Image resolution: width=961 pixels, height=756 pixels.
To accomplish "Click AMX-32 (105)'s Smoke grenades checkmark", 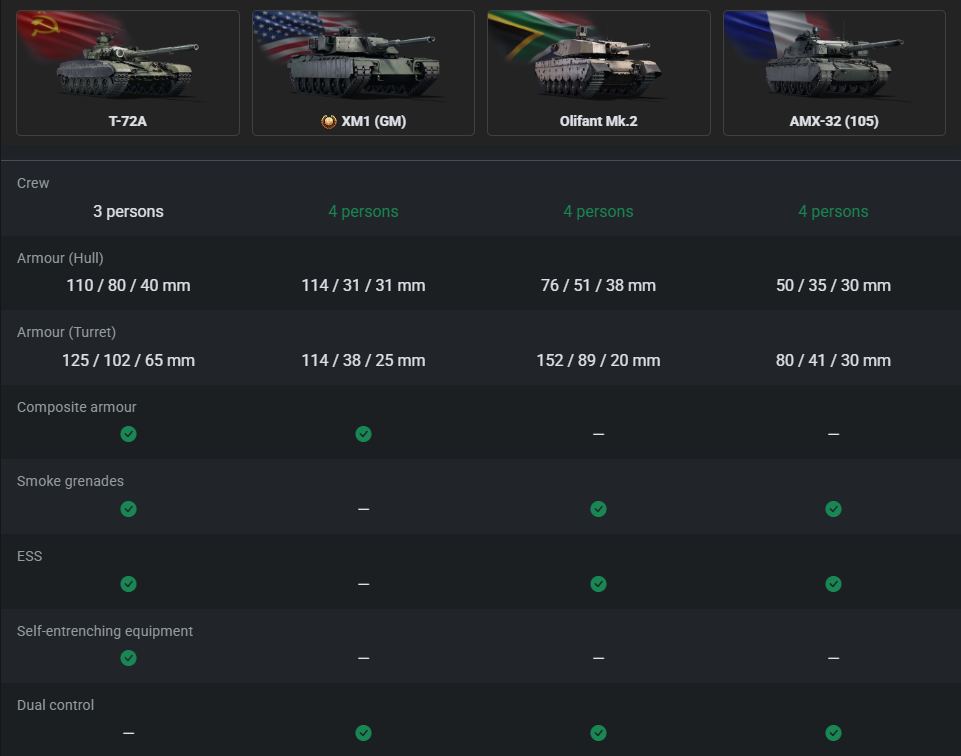I will click(833, 509).
